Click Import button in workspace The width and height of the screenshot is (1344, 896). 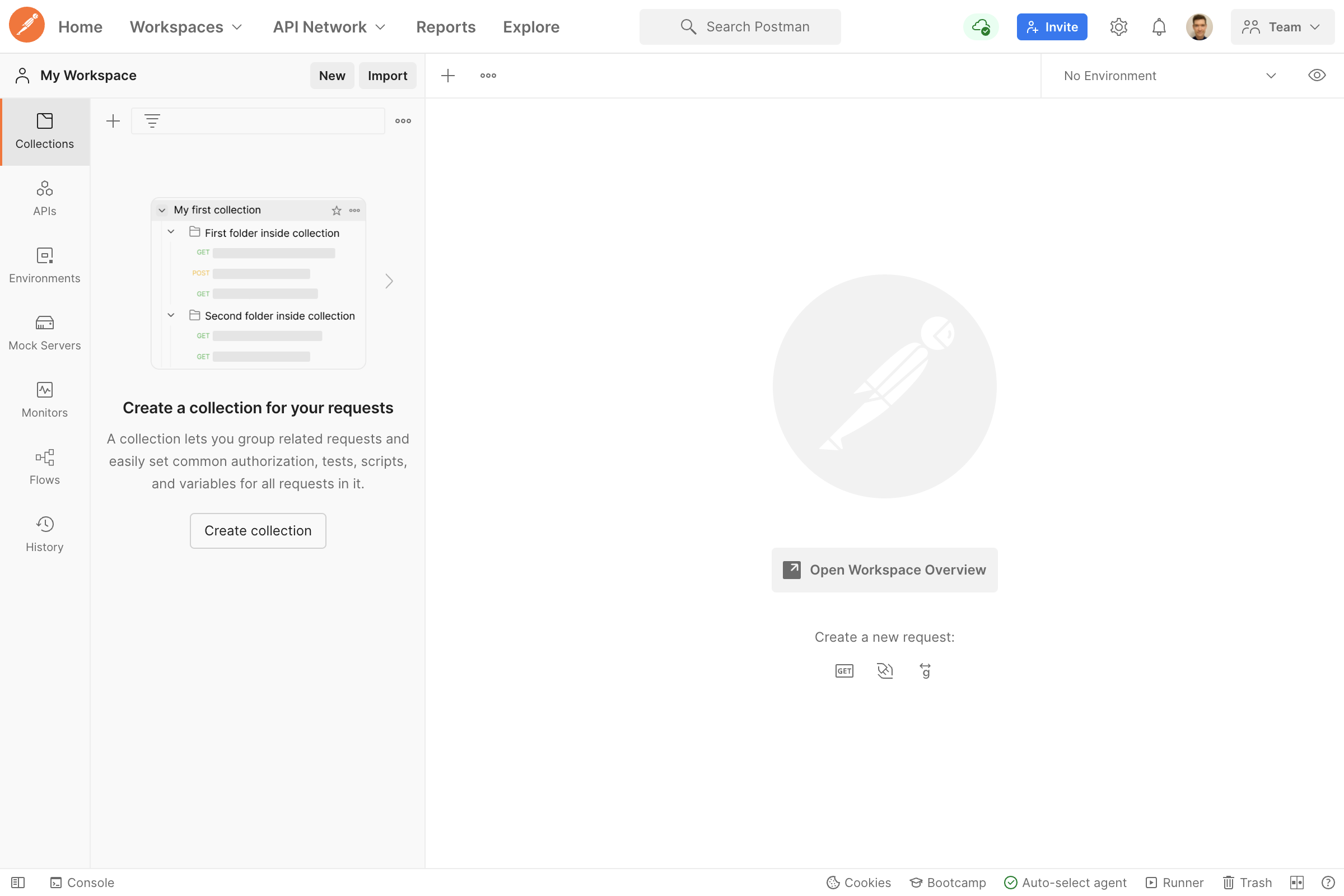pyautogui.click(x=387, y=75)
